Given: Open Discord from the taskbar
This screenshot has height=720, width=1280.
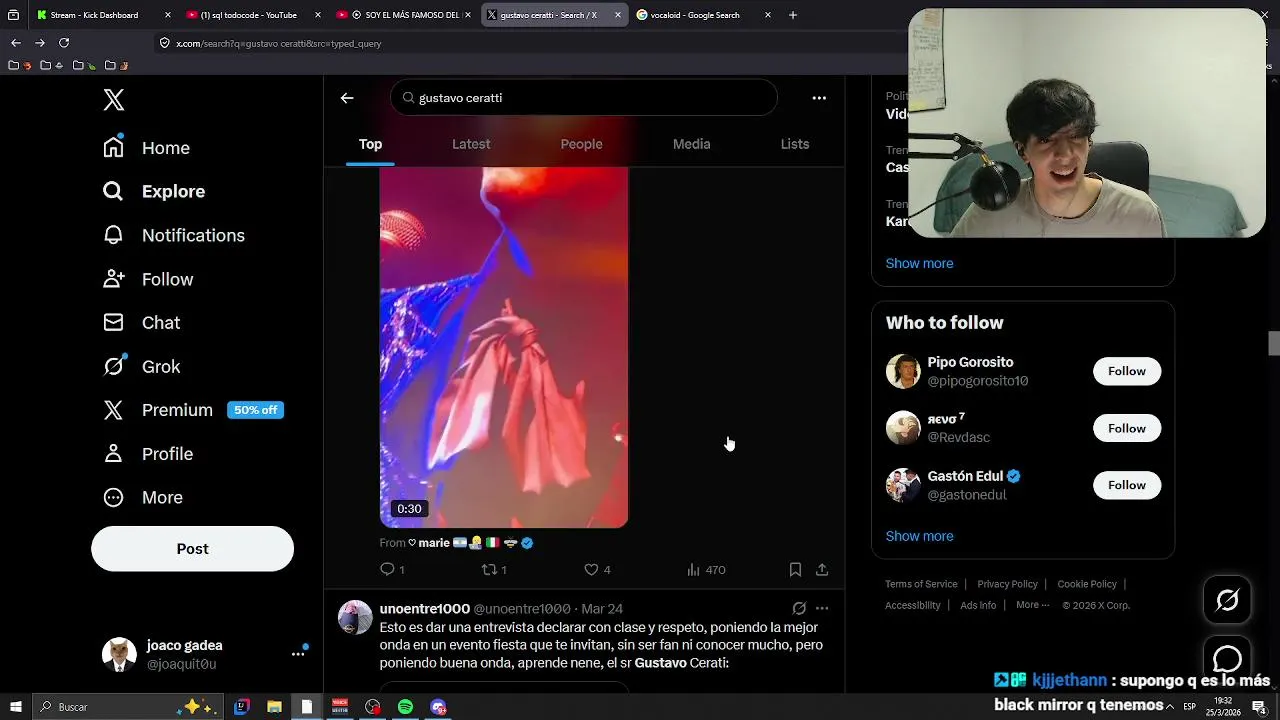Looking at the screenshot, I should (438, 707).
